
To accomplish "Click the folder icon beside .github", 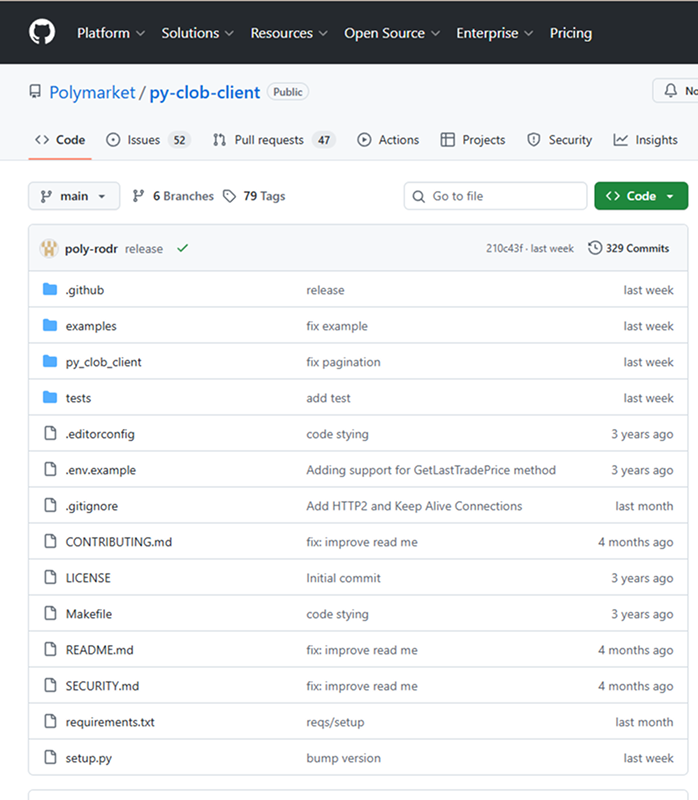I will coord(50,289).
